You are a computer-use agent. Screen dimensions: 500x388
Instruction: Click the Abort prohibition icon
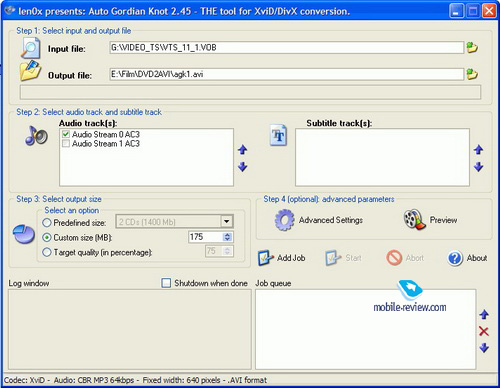pyautogui.click(x=394, y=258)
